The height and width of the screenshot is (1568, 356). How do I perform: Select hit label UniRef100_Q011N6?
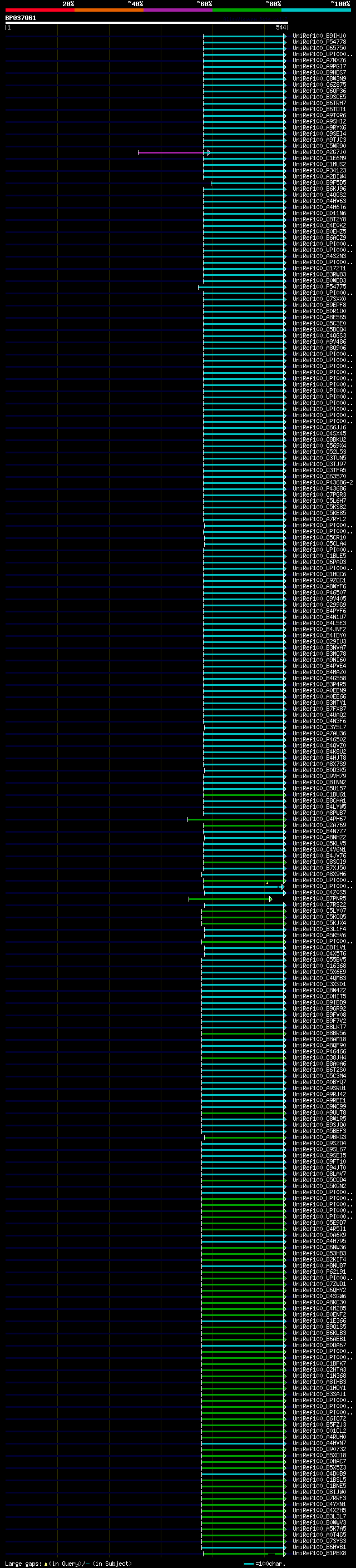[x=319, y=213]
